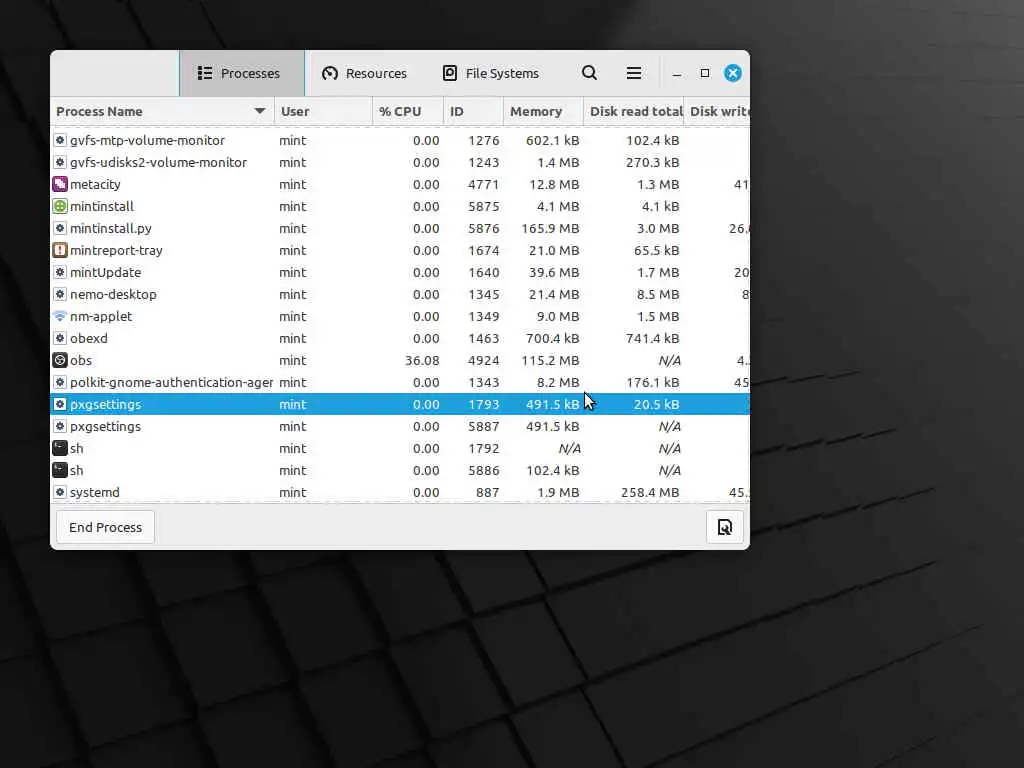Select the mintinstall process name
The height and width of the screenshot is (768, 1024).
pos(102,206)
